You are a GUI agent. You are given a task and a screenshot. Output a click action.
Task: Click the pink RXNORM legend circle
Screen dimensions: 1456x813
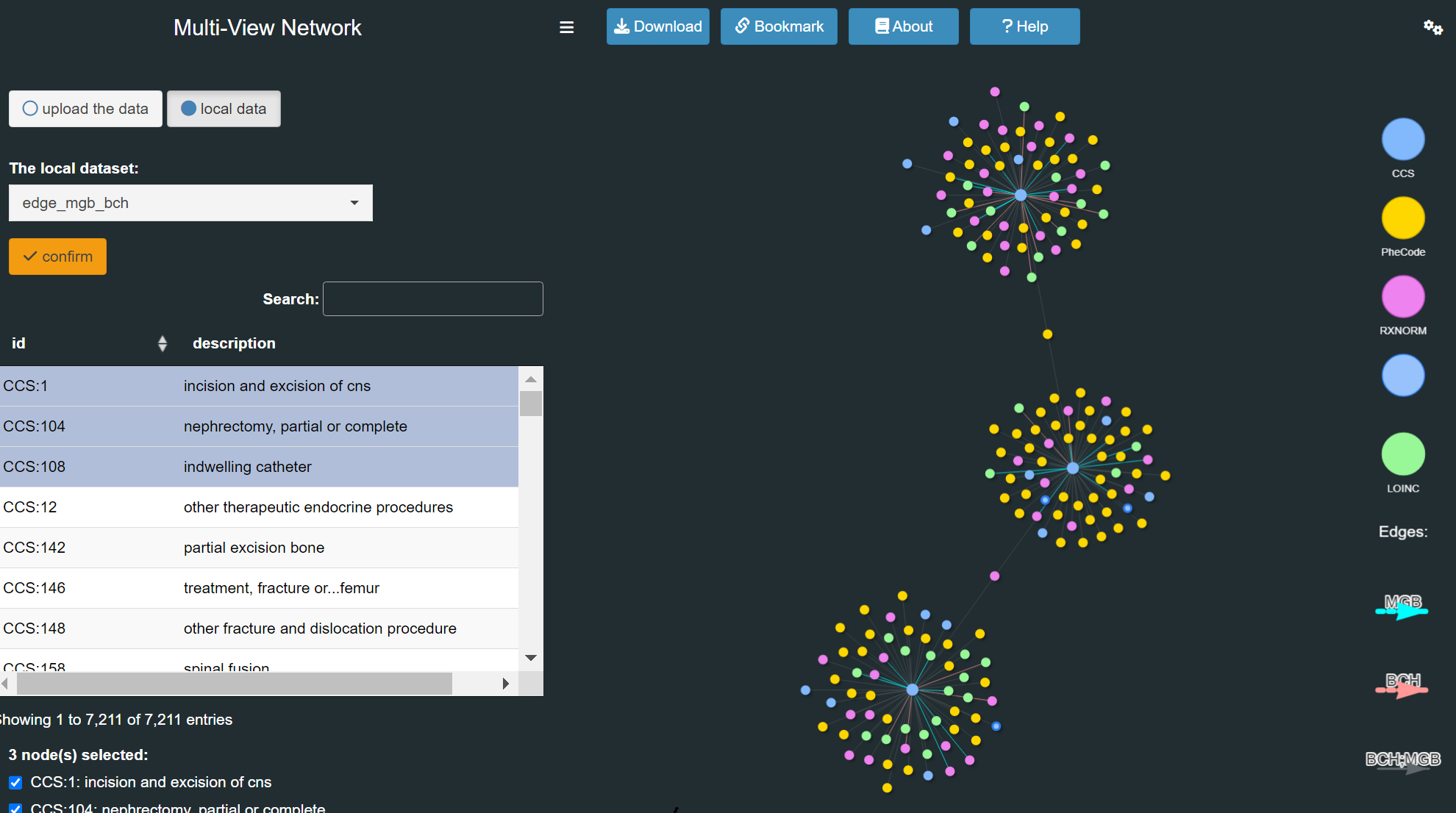(x=1402, y=297)
